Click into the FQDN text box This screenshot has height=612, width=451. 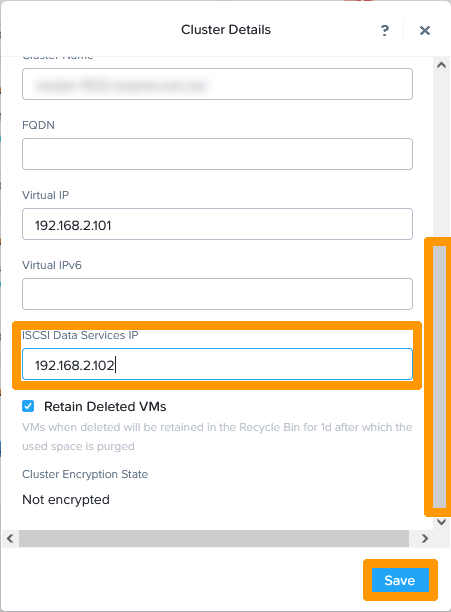tap(217, 154)
